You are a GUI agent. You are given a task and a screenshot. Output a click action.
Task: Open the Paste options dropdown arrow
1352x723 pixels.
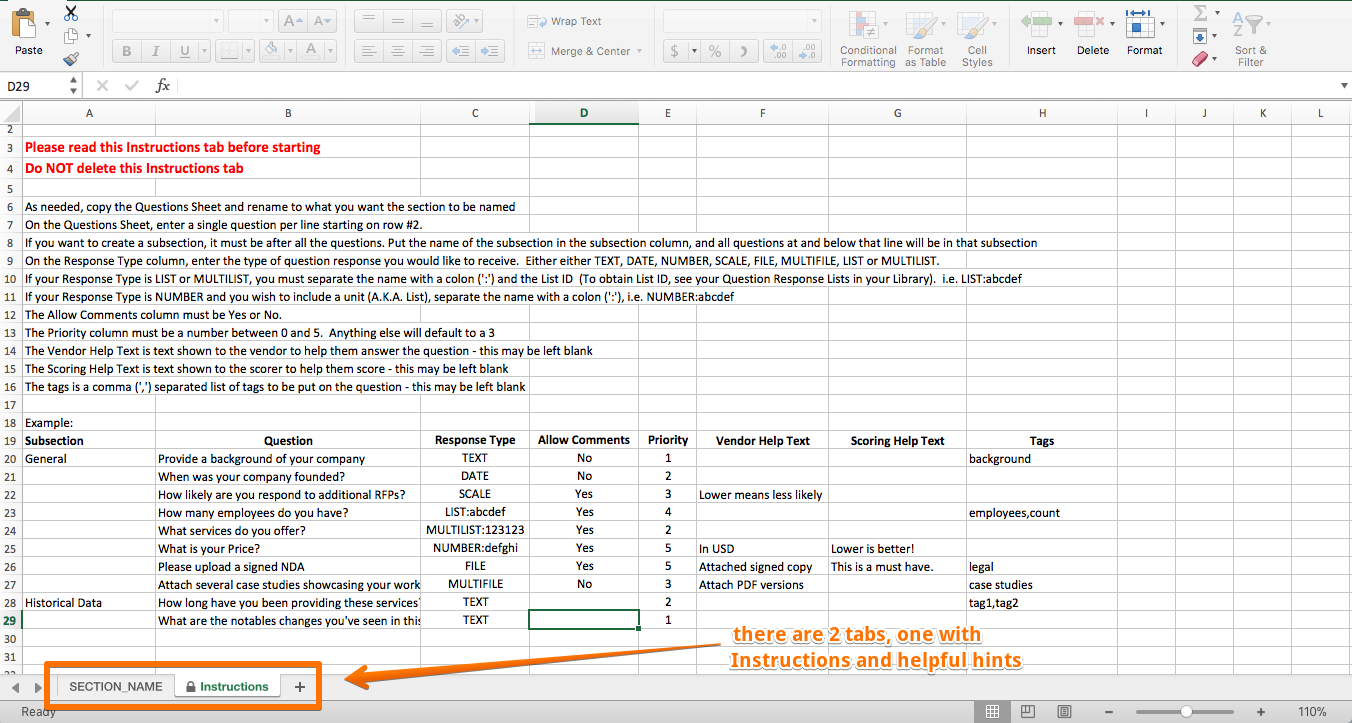(x=47, y=22)
